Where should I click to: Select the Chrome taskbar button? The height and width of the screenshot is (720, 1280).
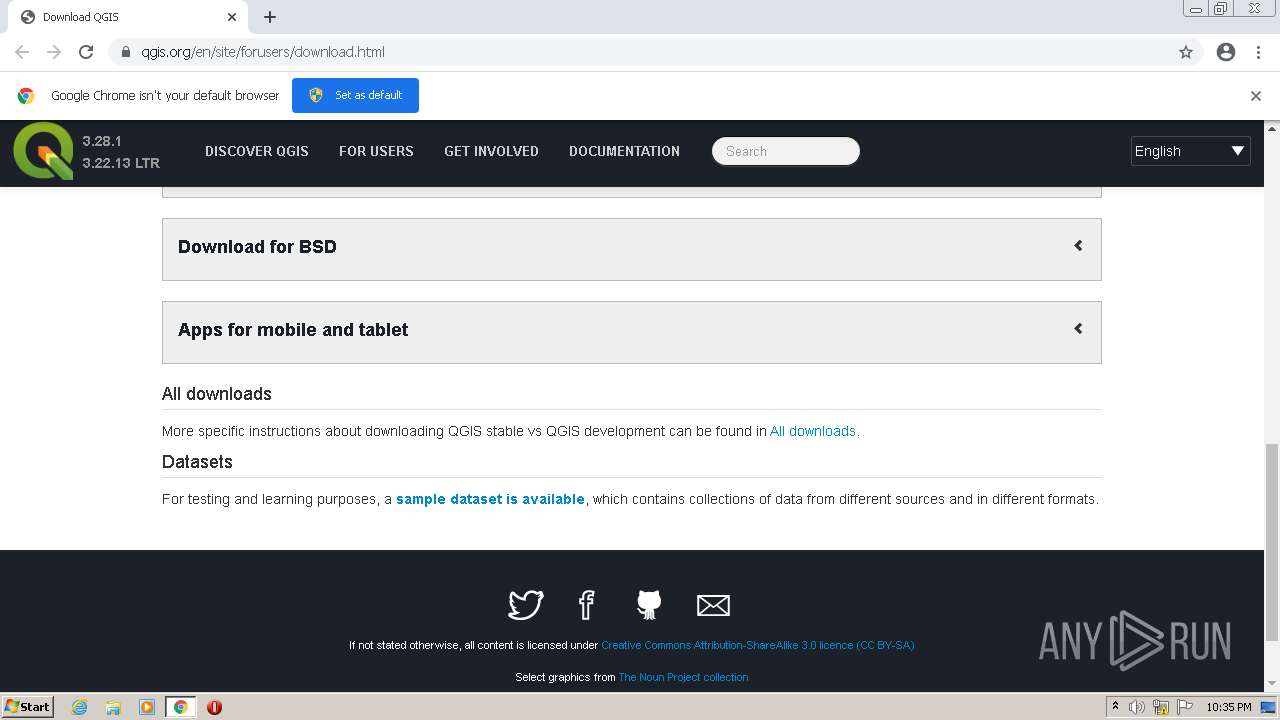click(x=181, y=707)
